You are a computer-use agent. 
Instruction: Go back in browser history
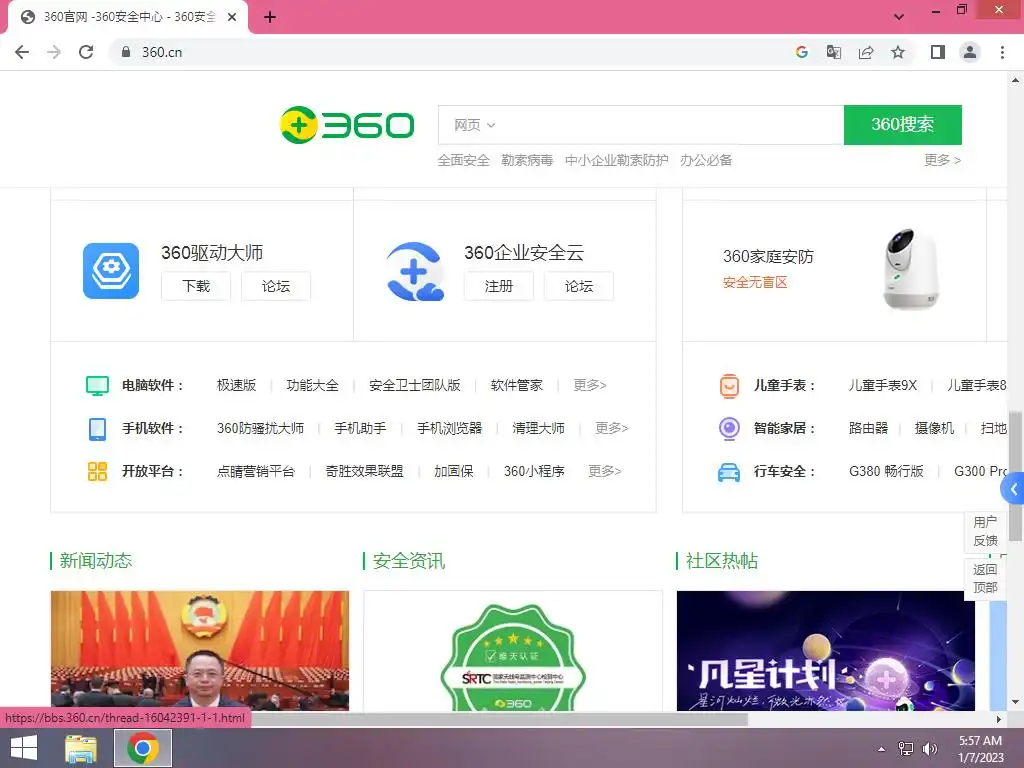22,52
